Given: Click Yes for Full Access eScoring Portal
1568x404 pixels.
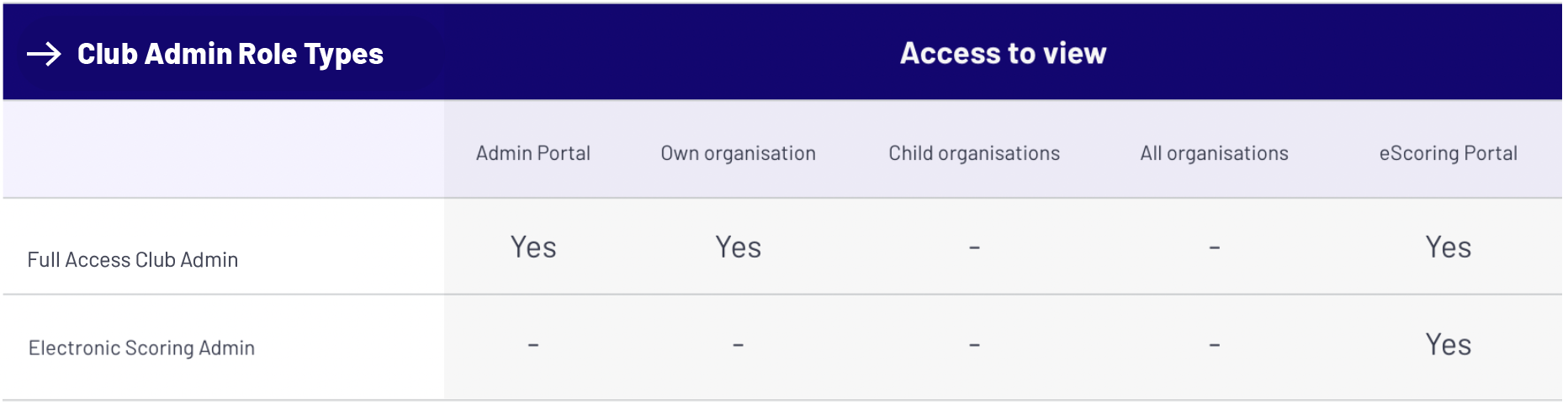Looking at the screenshot, I should [x=1448, y=247].
